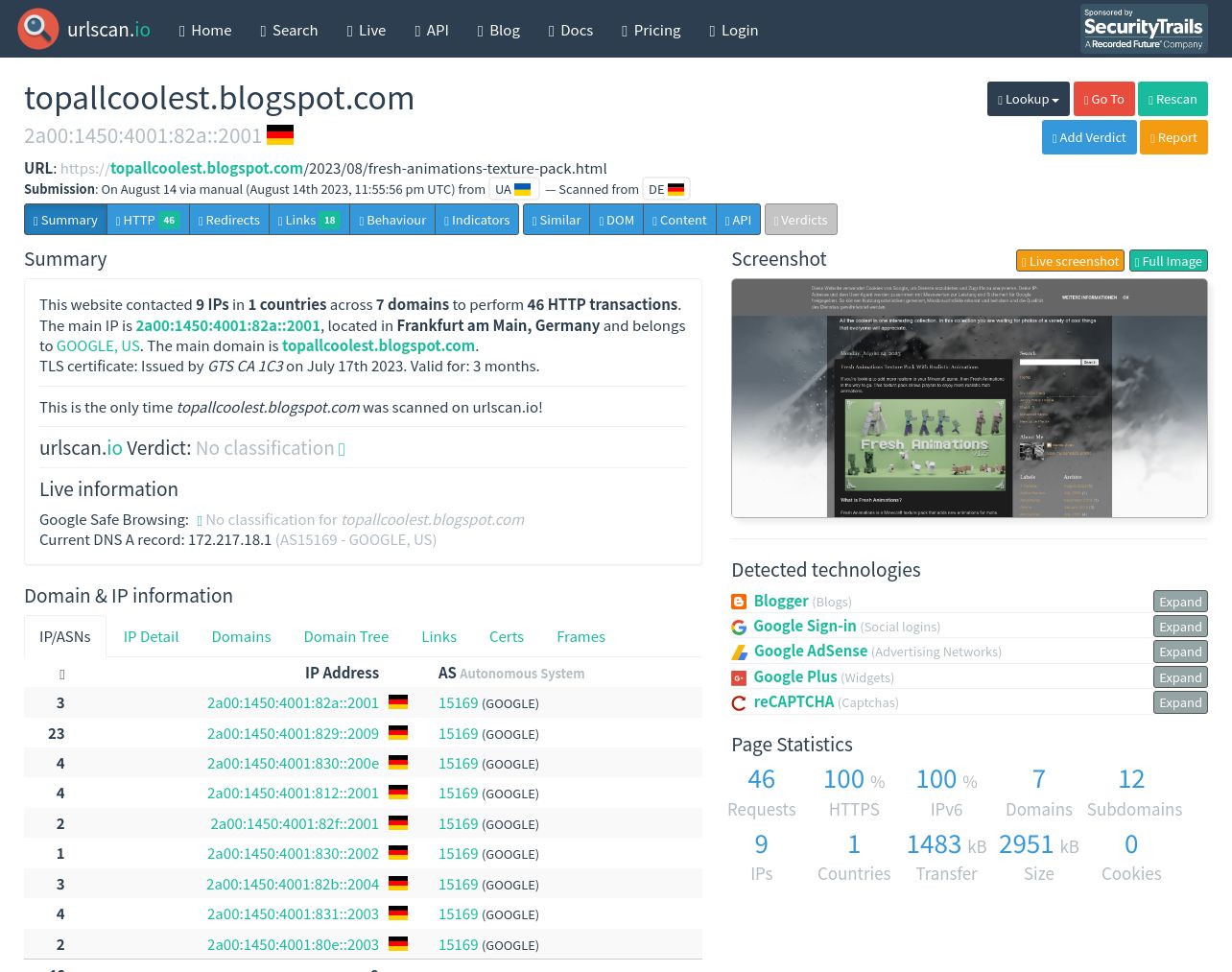Click the Google AdSense technology icon
The width and height of the screenshot is (1232, 972).
pos(739,652)
